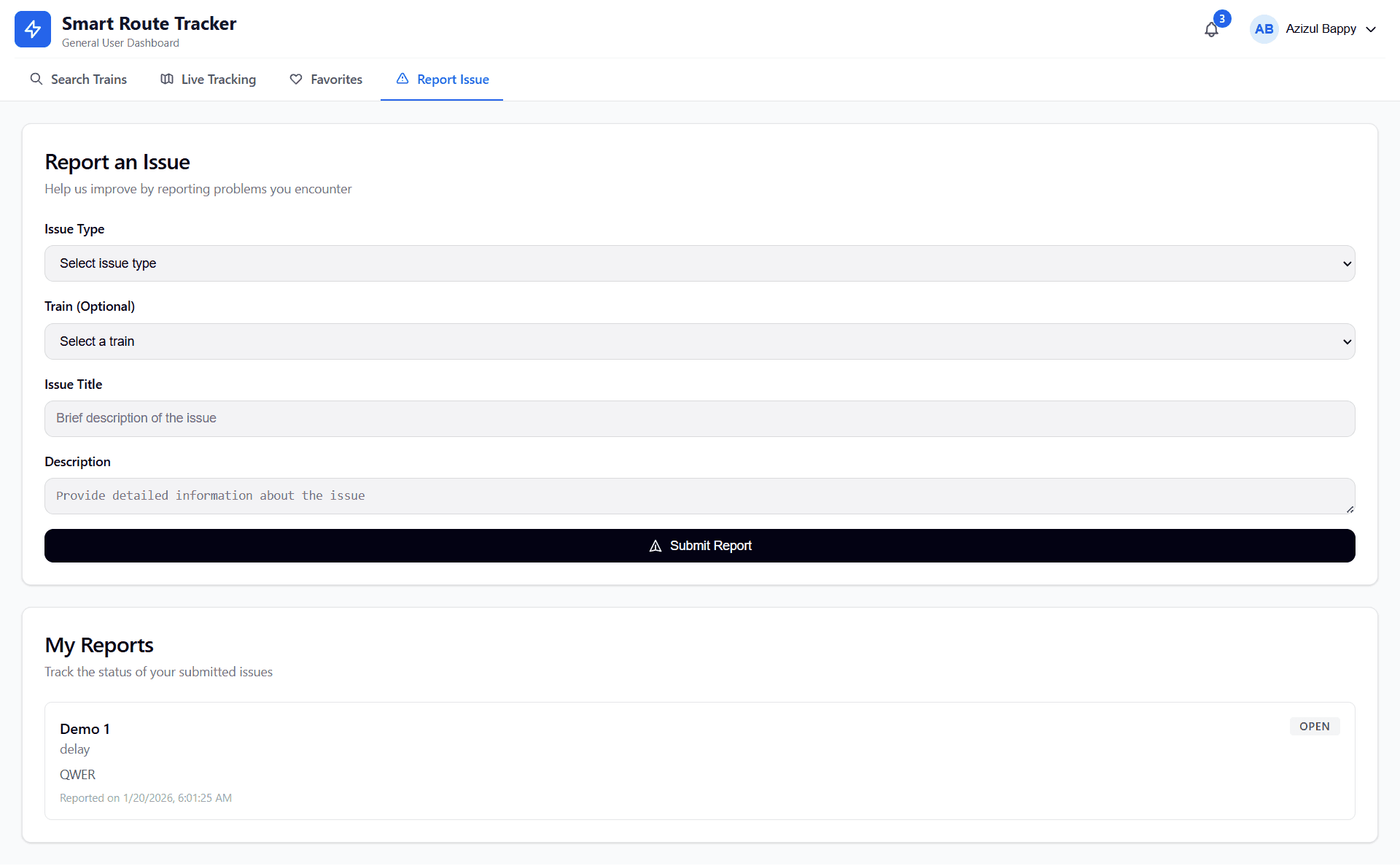Click the warning triangle icon beside Report Issue
This screenshot has width=1400, height=866.
[402, 79]
